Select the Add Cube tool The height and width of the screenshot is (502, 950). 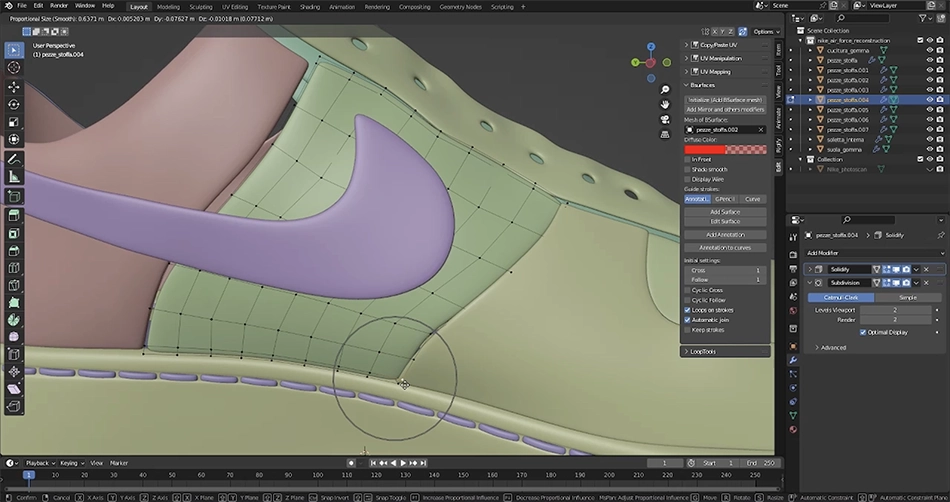14,196
